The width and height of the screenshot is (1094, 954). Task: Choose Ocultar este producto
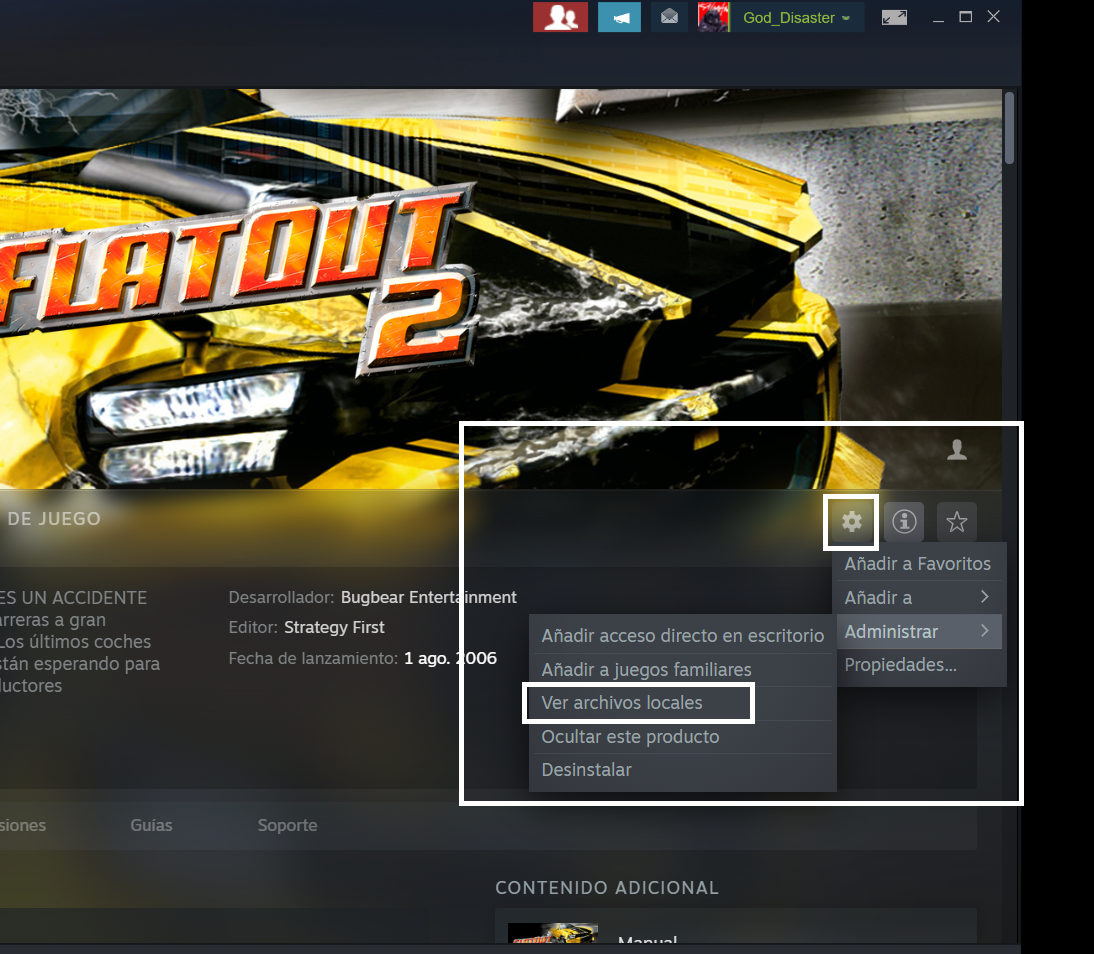[682, 737]
